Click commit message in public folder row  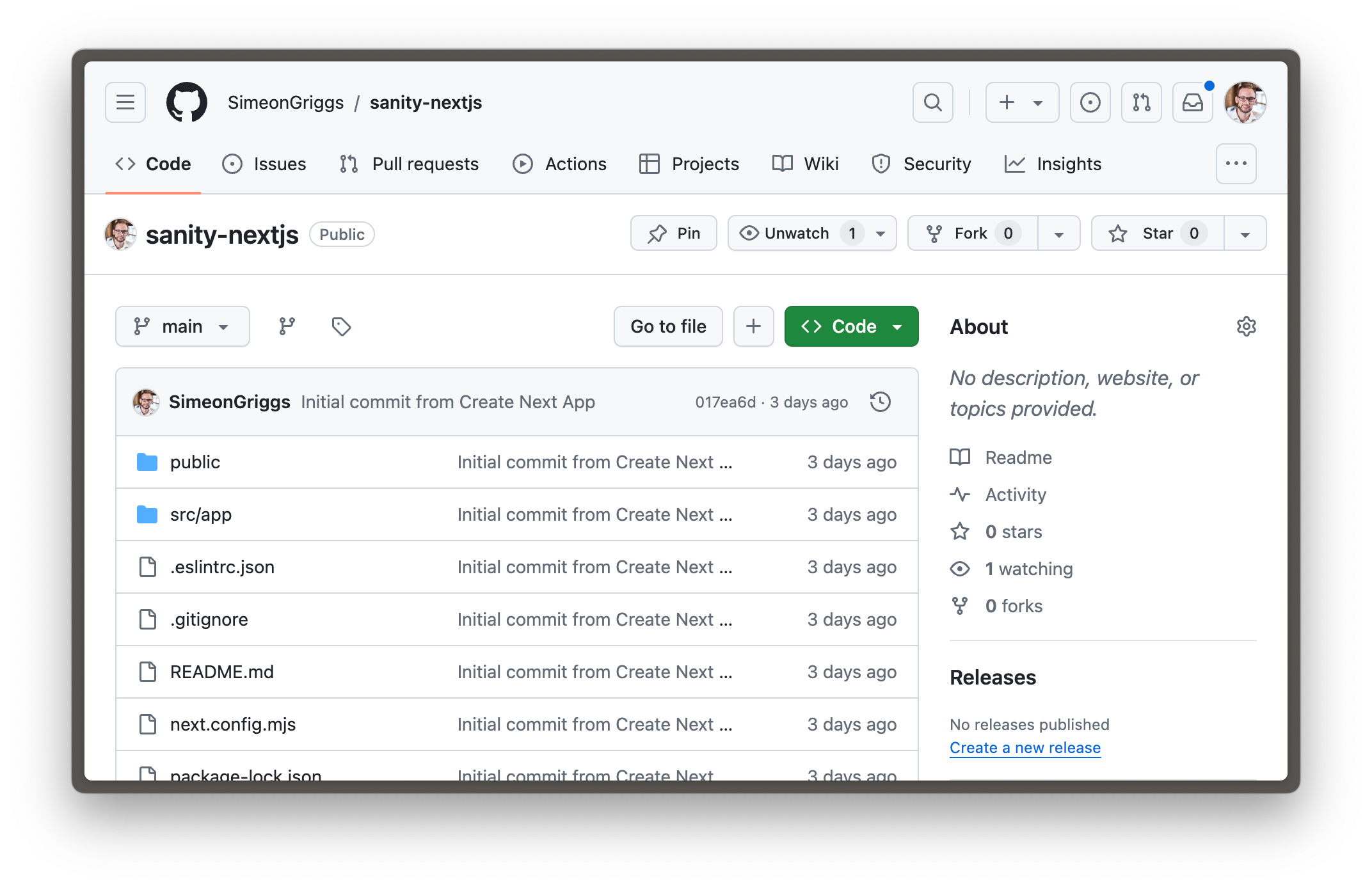click(595, 462)
